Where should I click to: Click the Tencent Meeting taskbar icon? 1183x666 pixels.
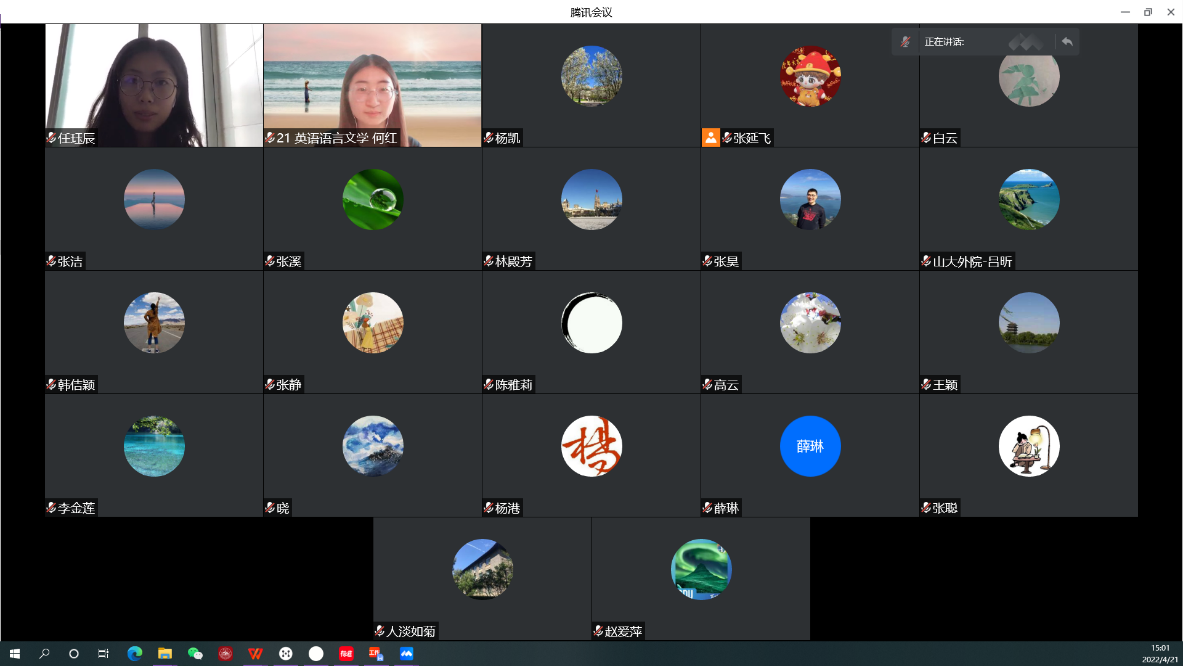[406, 654]
